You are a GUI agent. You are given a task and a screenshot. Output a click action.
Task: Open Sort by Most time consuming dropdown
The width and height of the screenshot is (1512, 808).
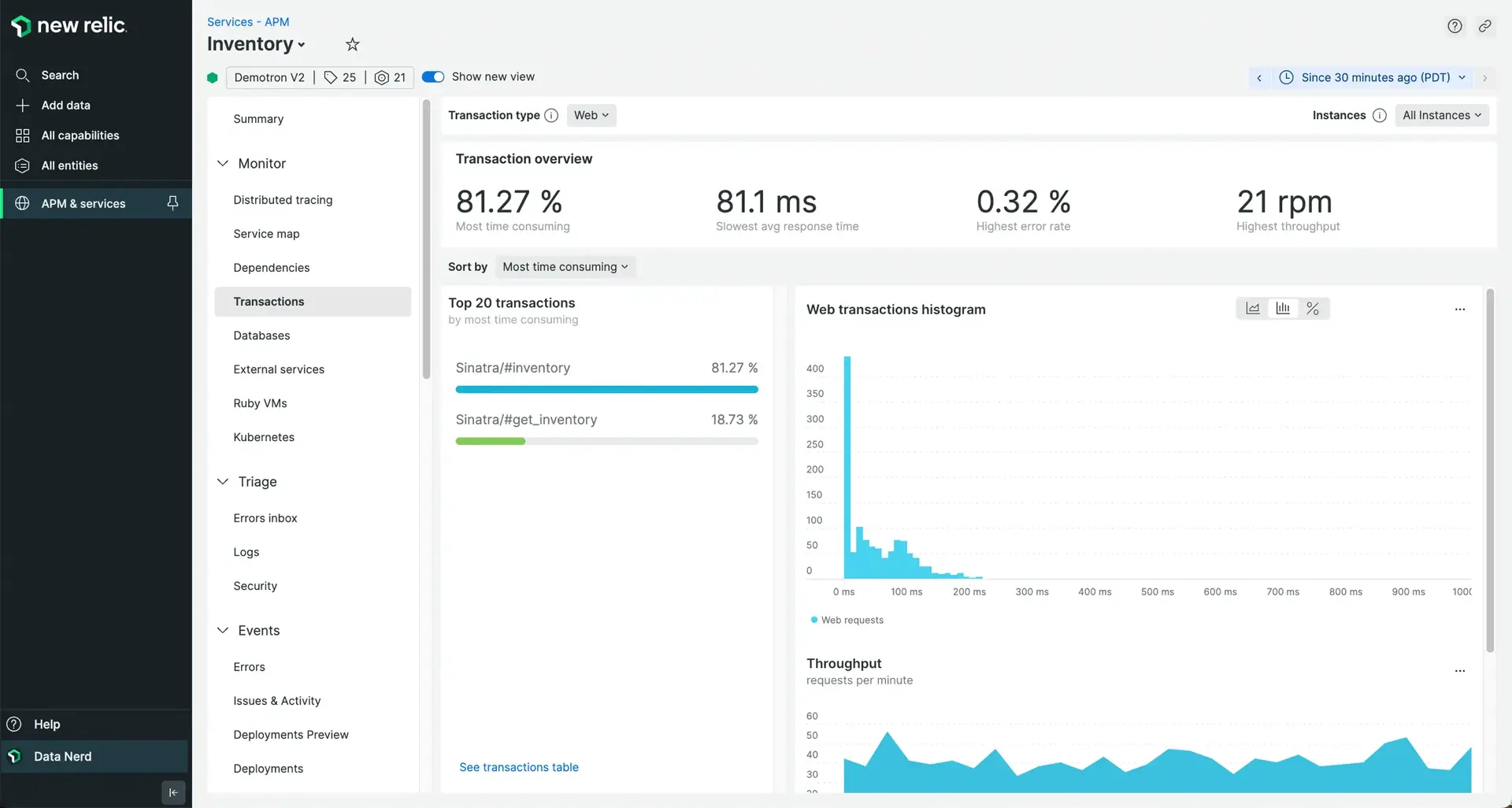tap(565, 267)
